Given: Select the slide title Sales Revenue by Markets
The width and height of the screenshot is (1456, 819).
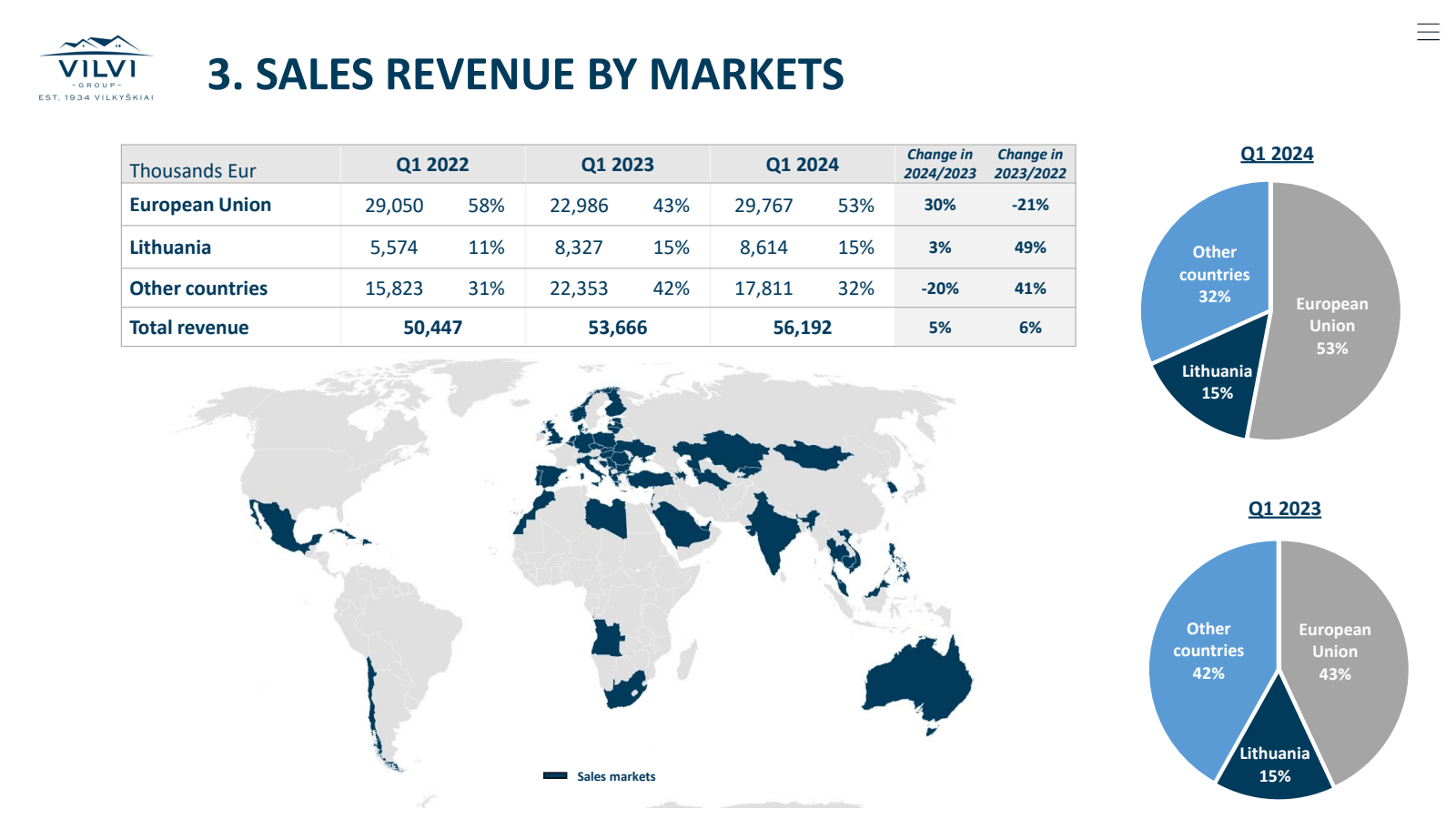Looking at the screenshot, I should click(526, 75).
